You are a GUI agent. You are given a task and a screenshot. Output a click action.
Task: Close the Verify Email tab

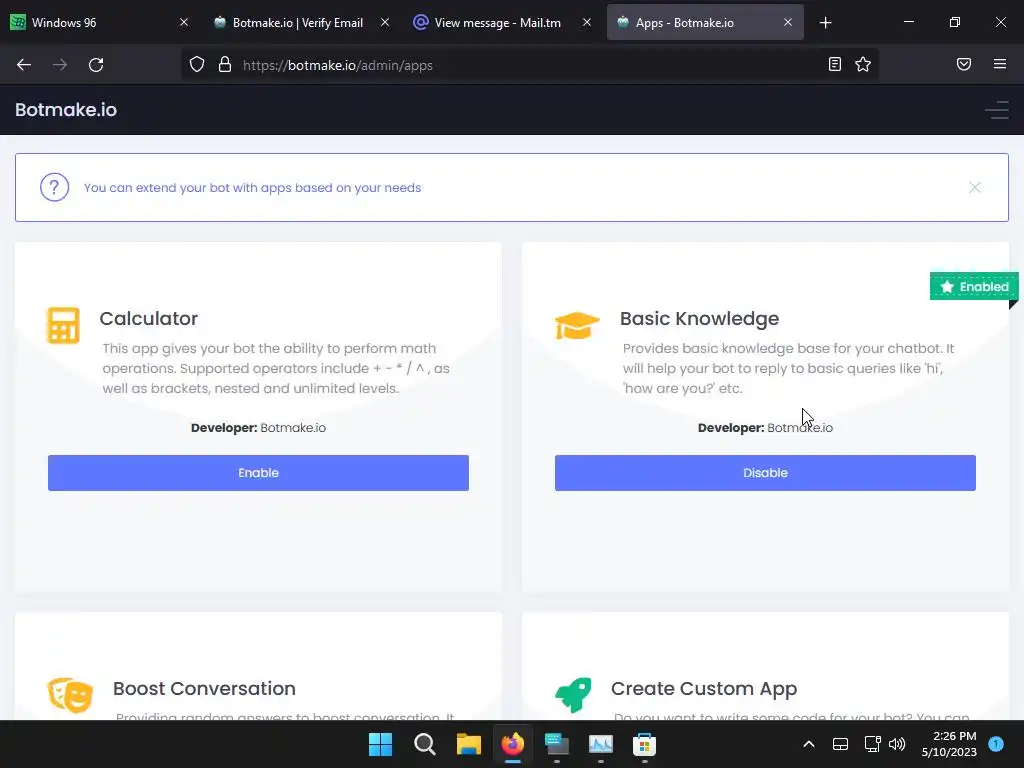coord(385,23)
